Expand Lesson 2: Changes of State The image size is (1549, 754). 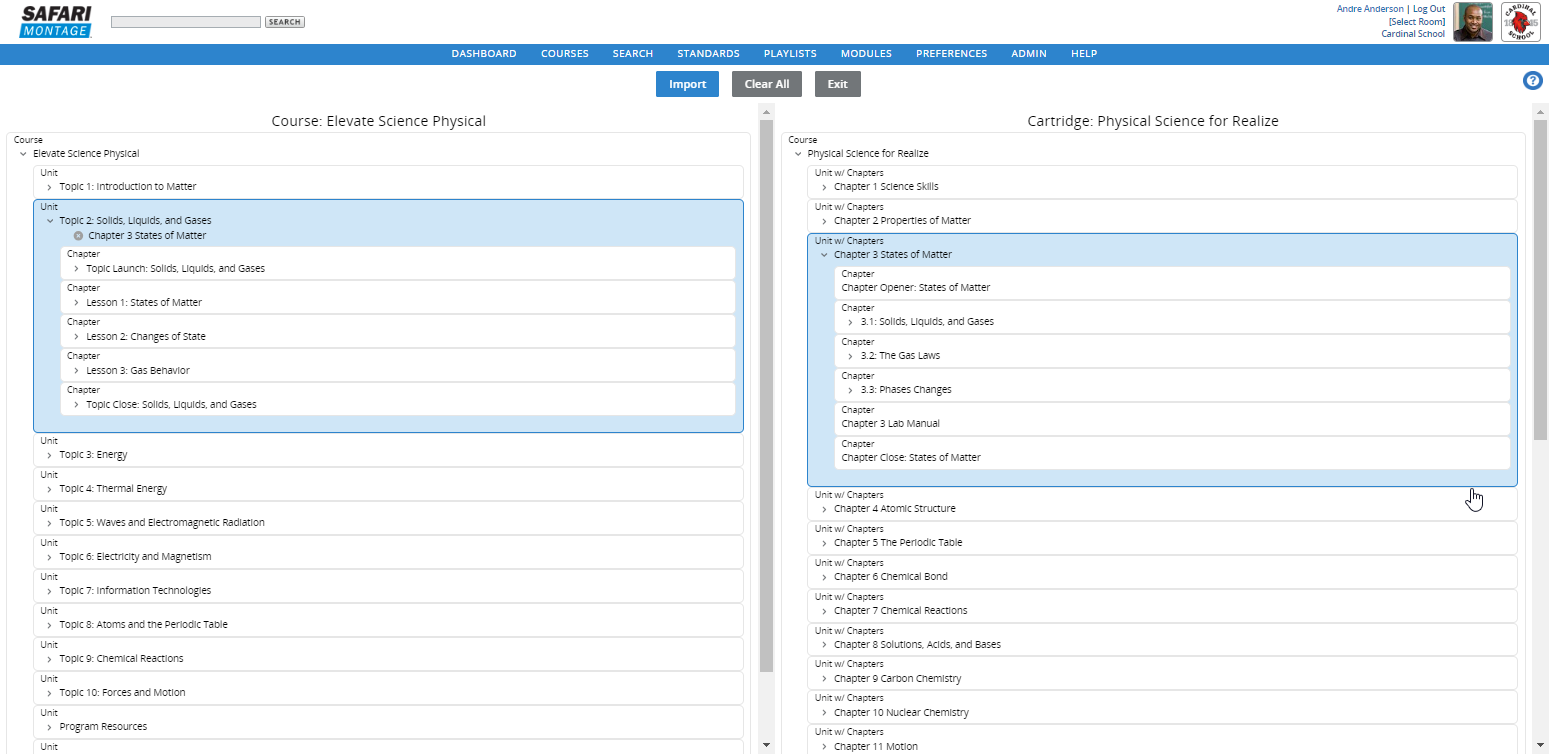76,337
